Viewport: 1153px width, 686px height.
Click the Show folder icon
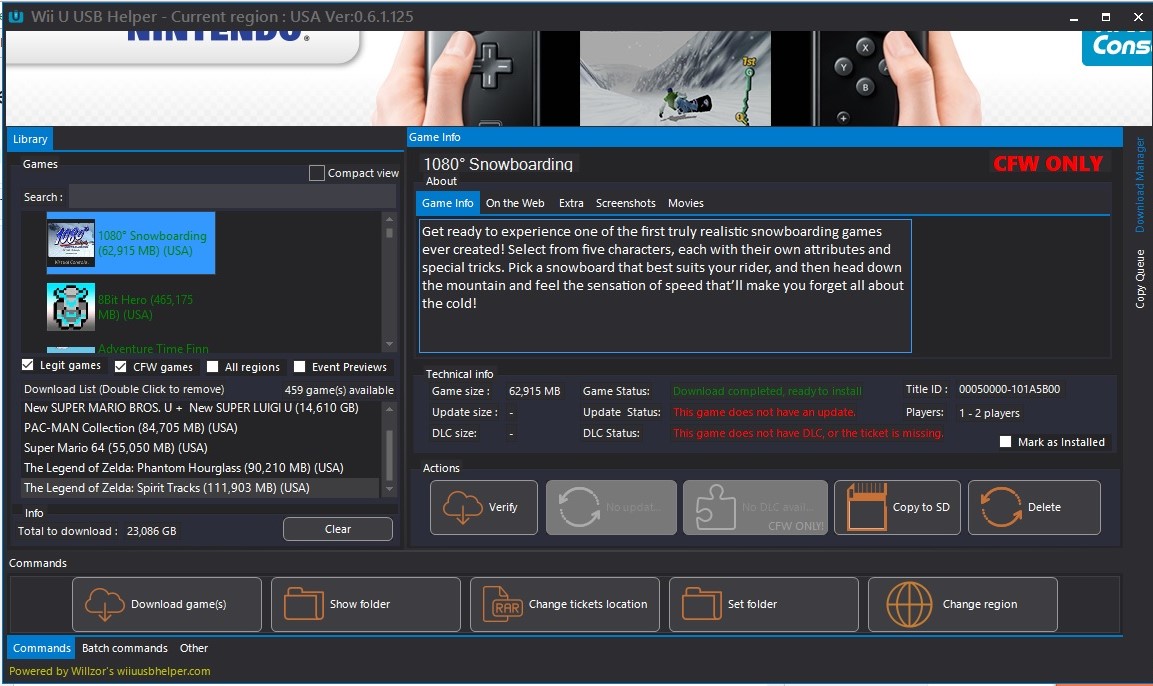pos(304,604)
